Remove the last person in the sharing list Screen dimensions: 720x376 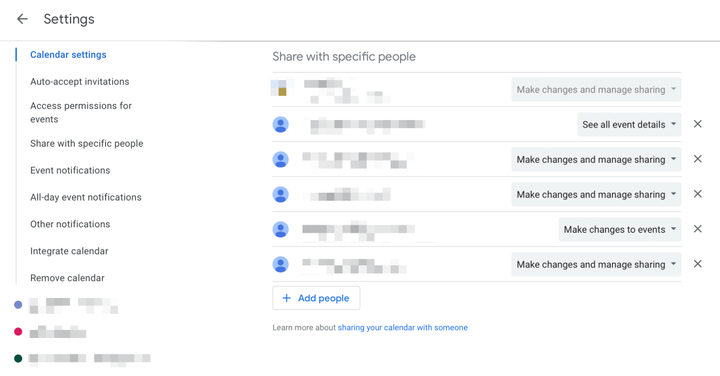(x=698, y=264)
